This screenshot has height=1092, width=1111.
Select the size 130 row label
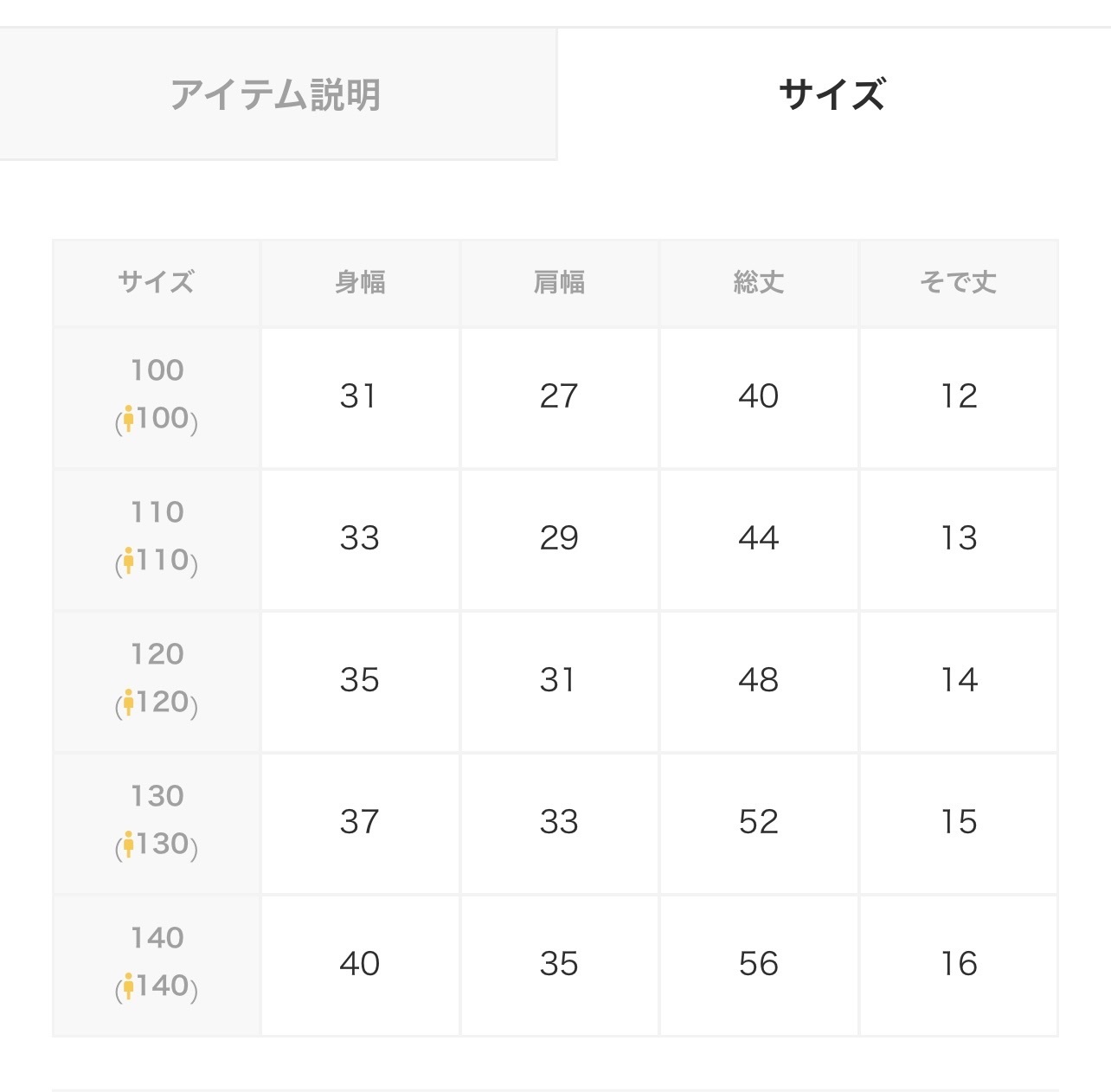pyautogui.click(x=157, y=796)
